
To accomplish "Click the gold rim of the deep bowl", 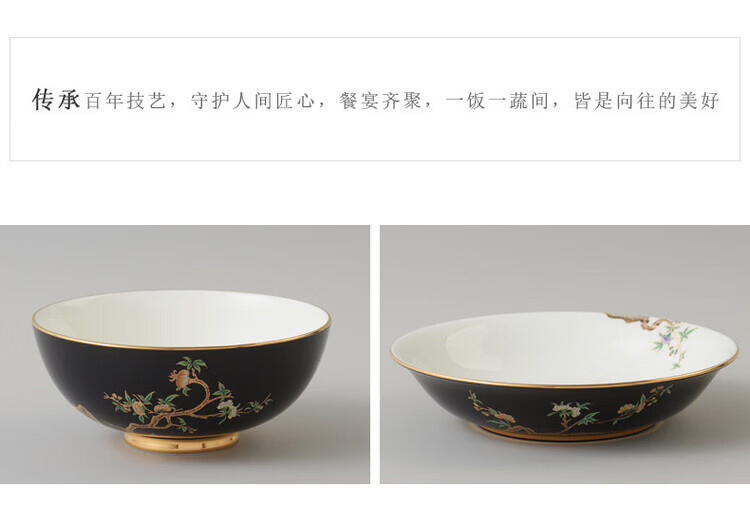I will 182,346.
